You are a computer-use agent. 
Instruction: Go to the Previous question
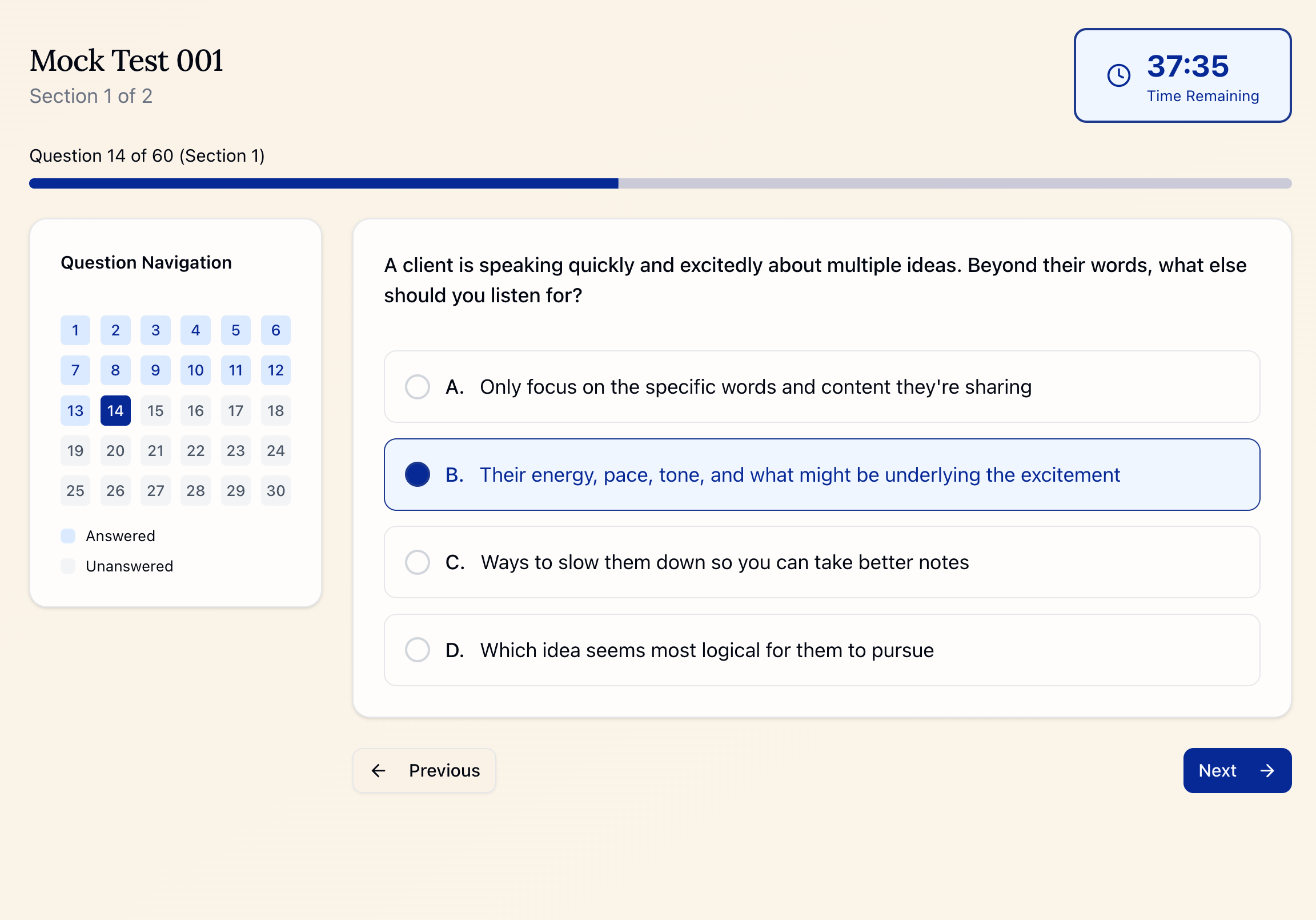(x=424, y=770)
